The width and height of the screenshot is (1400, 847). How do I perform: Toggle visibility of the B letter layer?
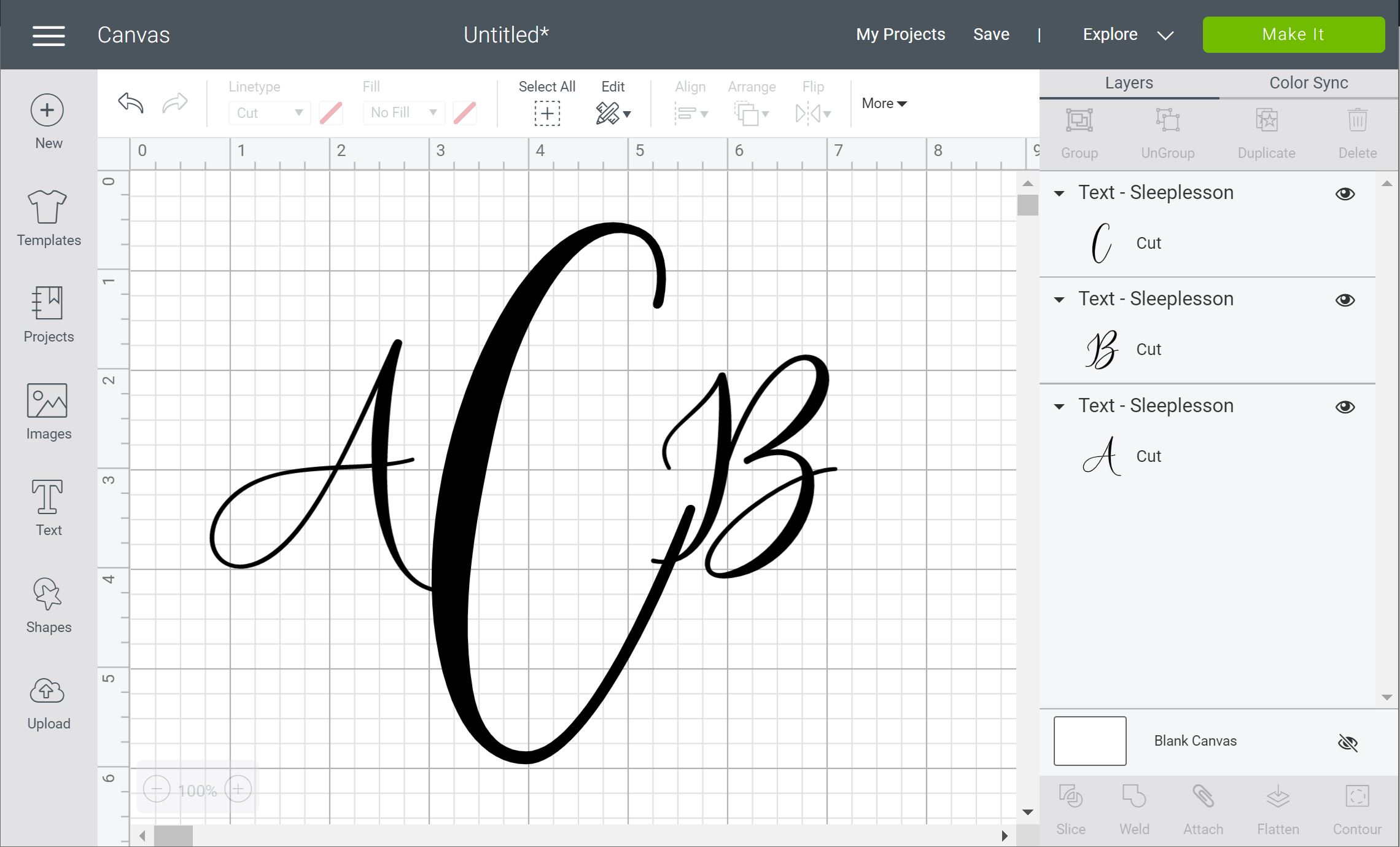click(x=1345, y=300)
